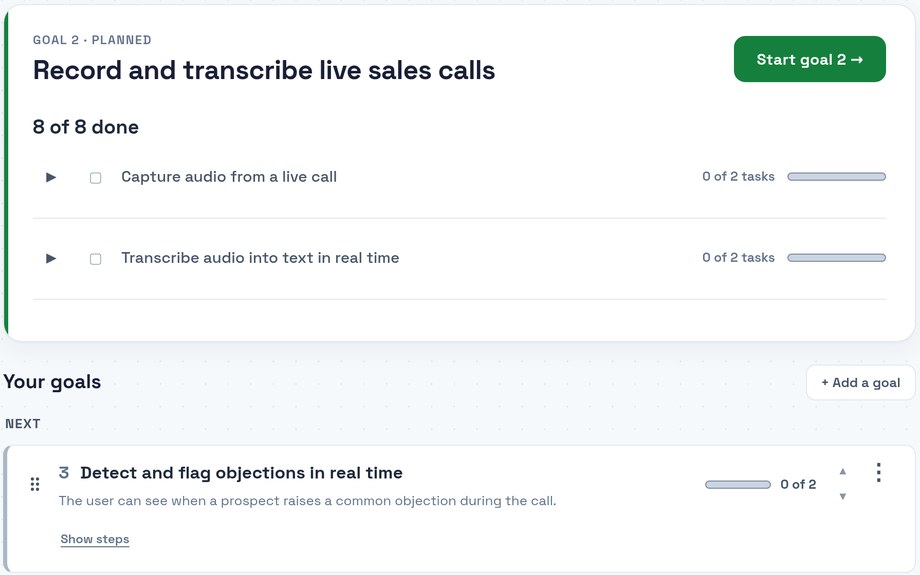Click the Capture audio progress bar
The image size is (920, 575).
pyautogui.click(x=837, y=177)
